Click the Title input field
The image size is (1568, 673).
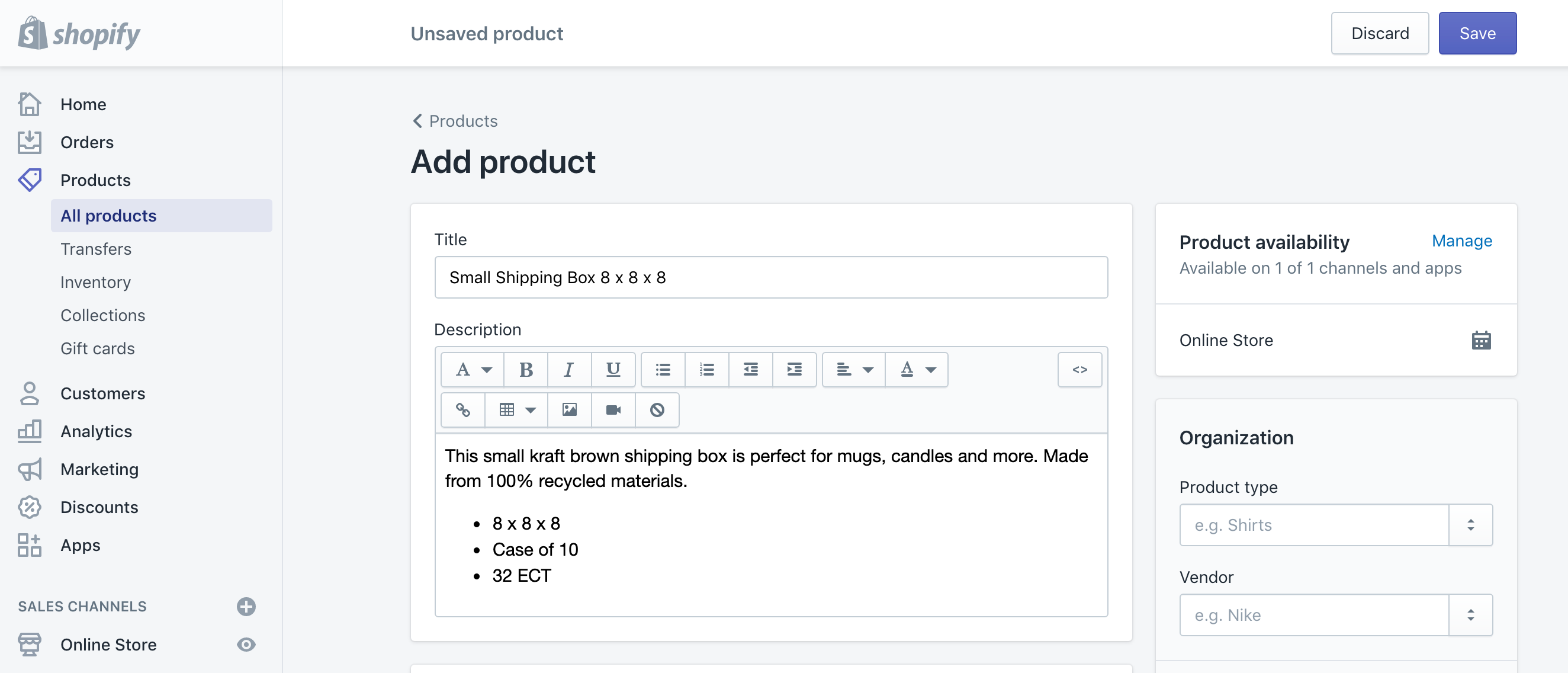tap(771, 277)
